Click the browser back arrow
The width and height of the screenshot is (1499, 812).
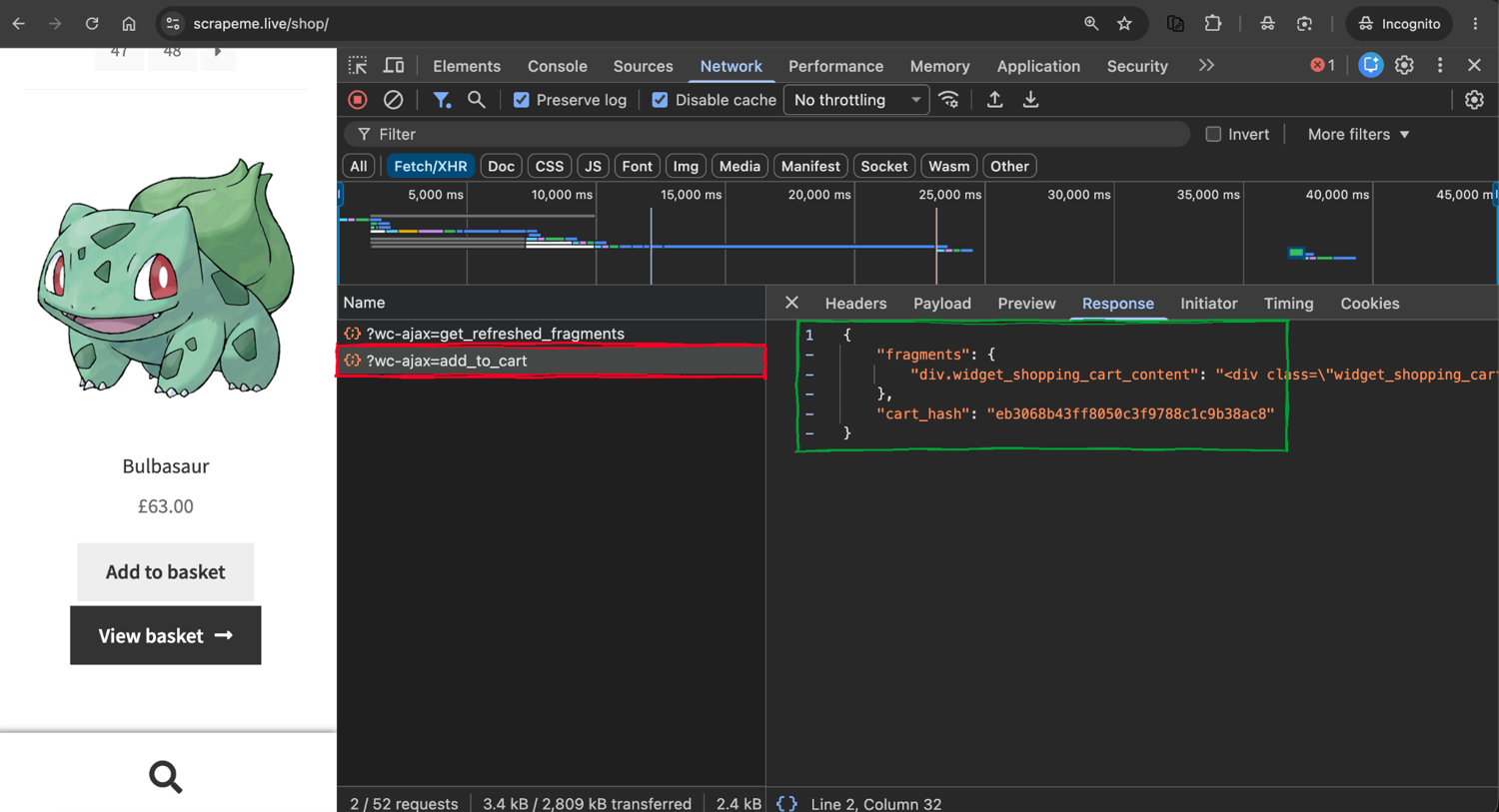[x=19, y=23]
